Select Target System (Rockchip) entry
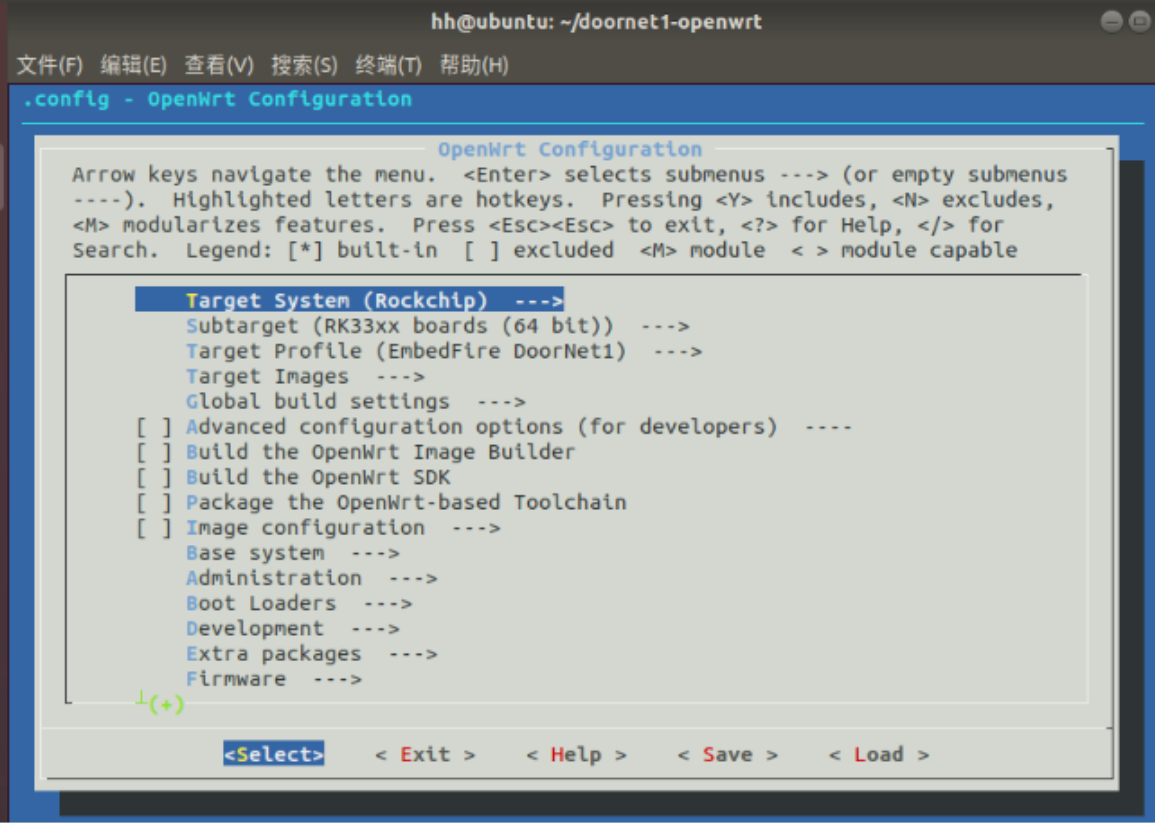The width and height of the screenshot is (1155, 823). point(349,300)
